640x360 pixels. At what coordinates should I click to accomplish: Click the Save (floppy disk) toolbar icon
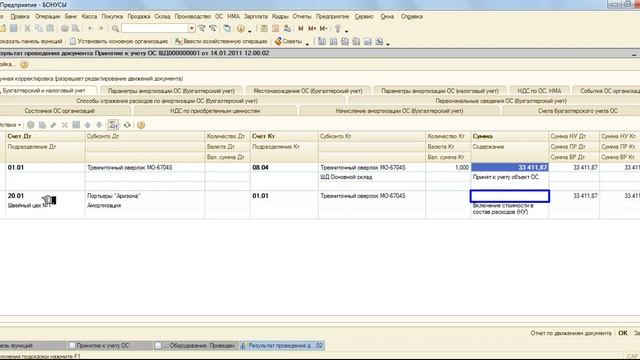(x=13, y=28)
